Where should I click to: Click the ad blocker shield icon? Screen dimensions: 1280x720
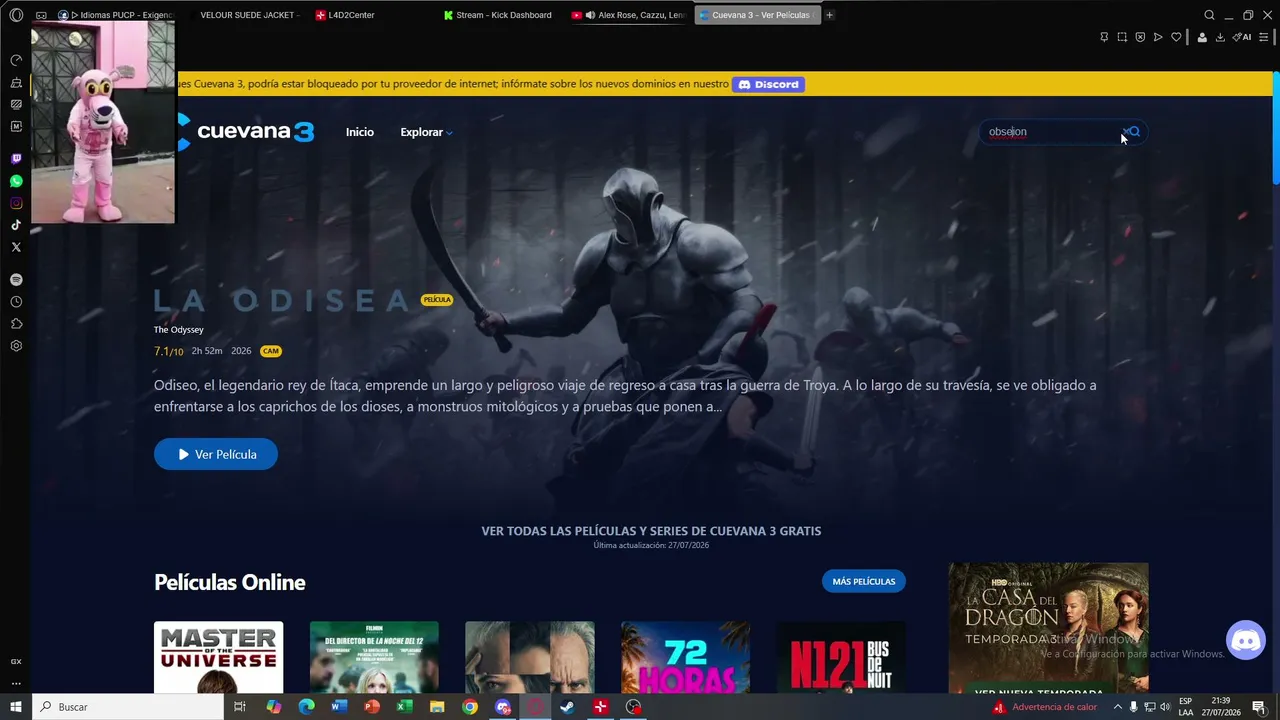(1140, 37)
